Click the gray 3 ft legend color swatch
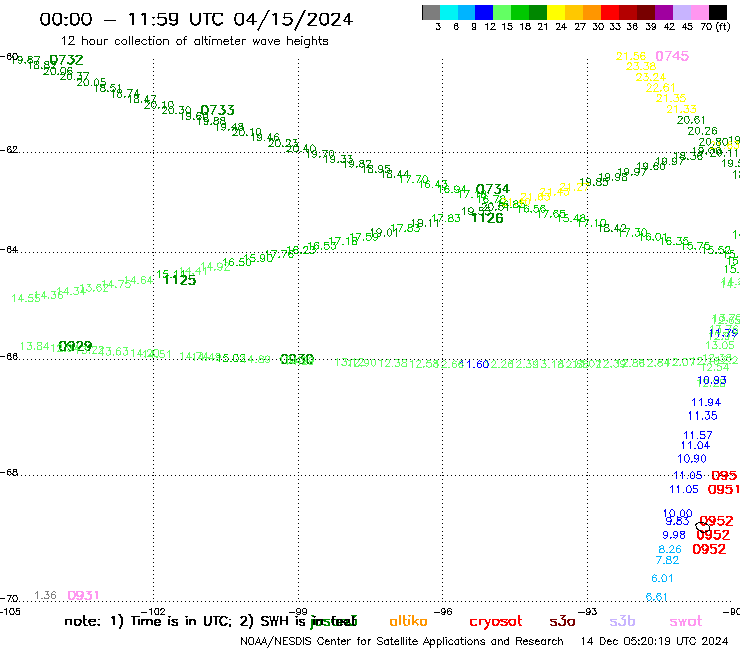 point(431,12)
